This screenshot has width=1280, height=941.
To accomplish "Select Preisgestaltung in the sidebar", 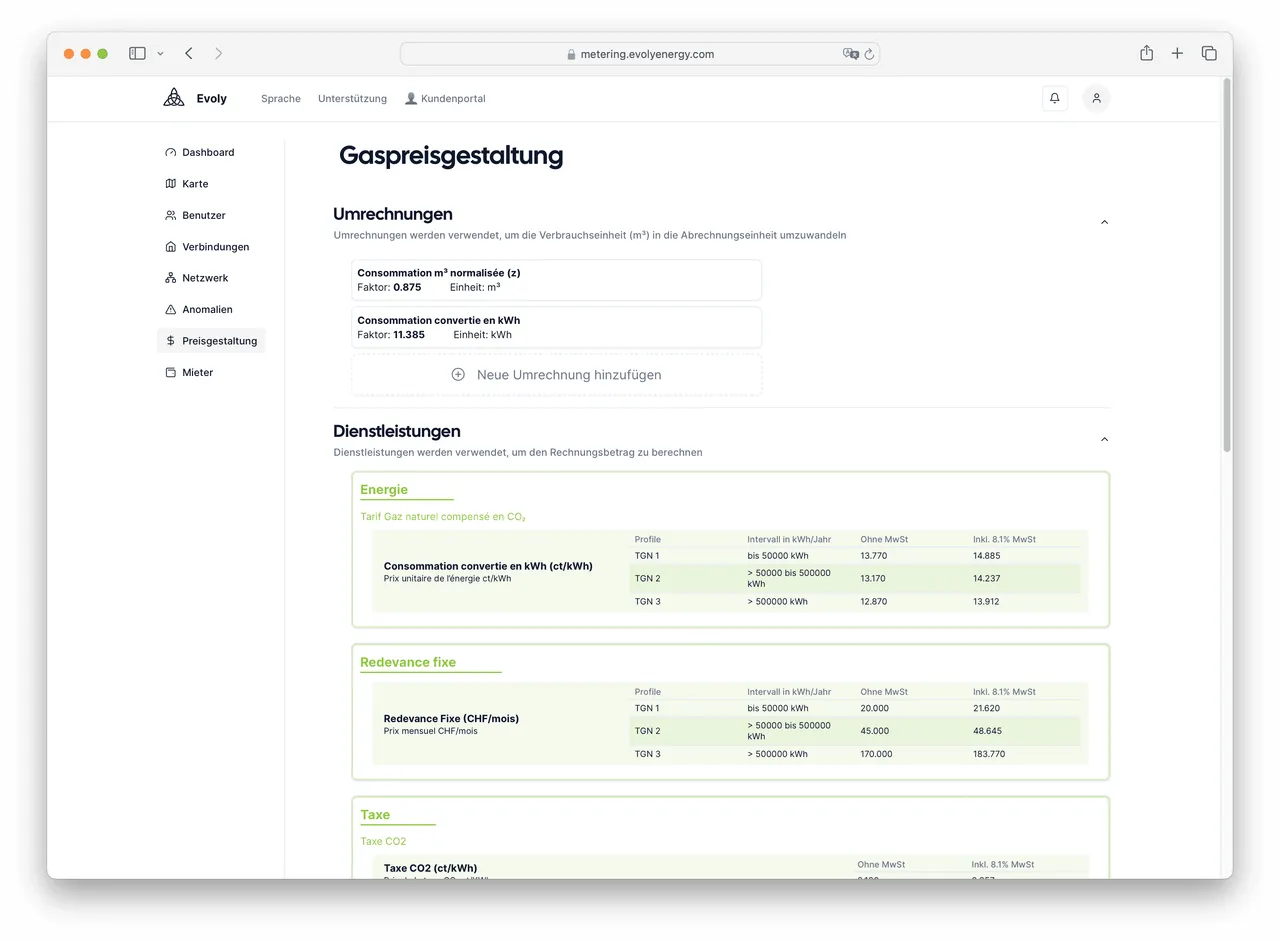I will coord(210,341).
